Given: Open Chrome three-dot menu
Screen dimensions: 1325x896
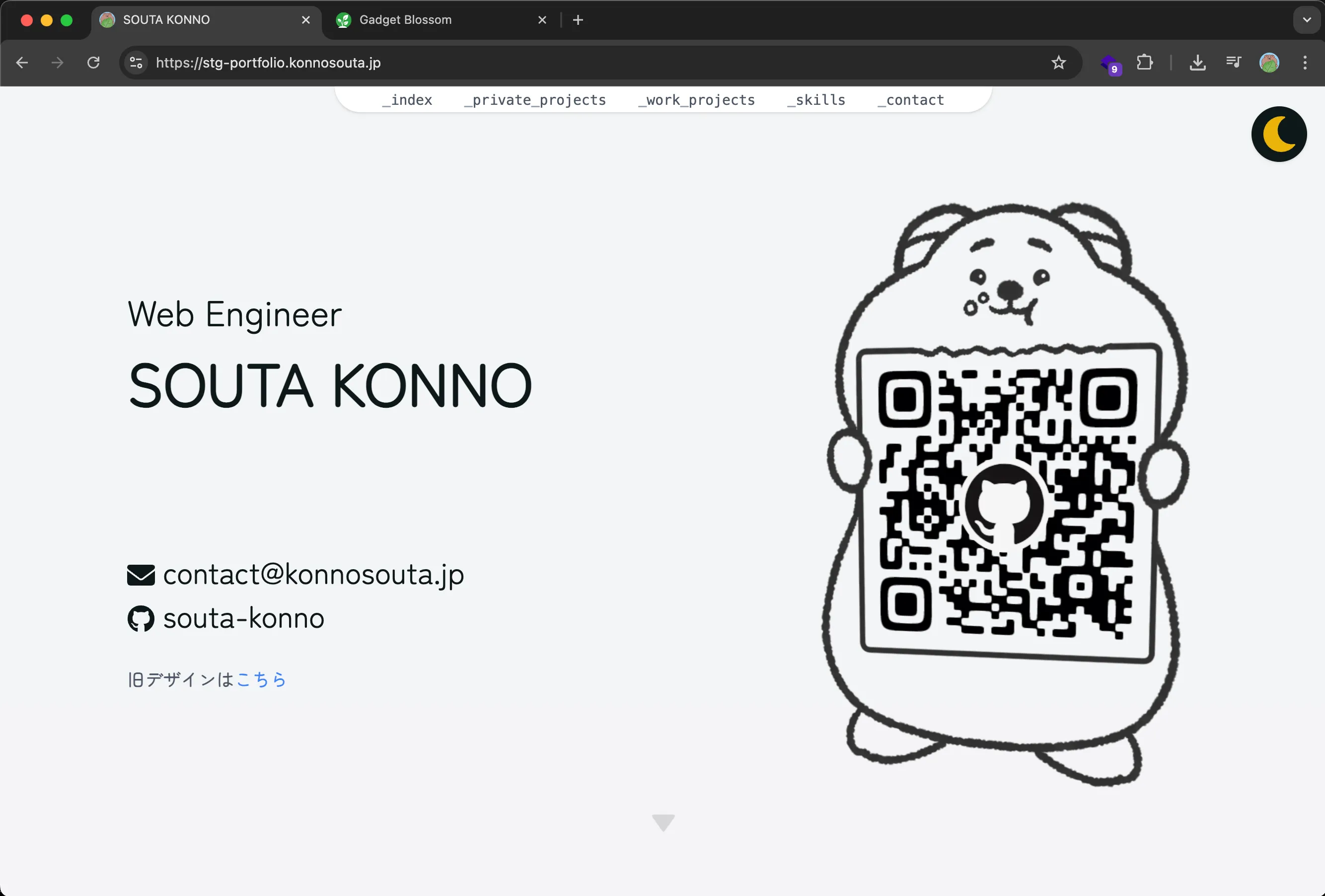Looking at the screenshot, I should click(1305, 63).
